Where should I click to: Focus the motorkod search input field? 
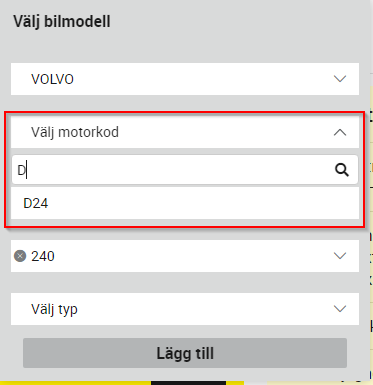pos(173,170)
